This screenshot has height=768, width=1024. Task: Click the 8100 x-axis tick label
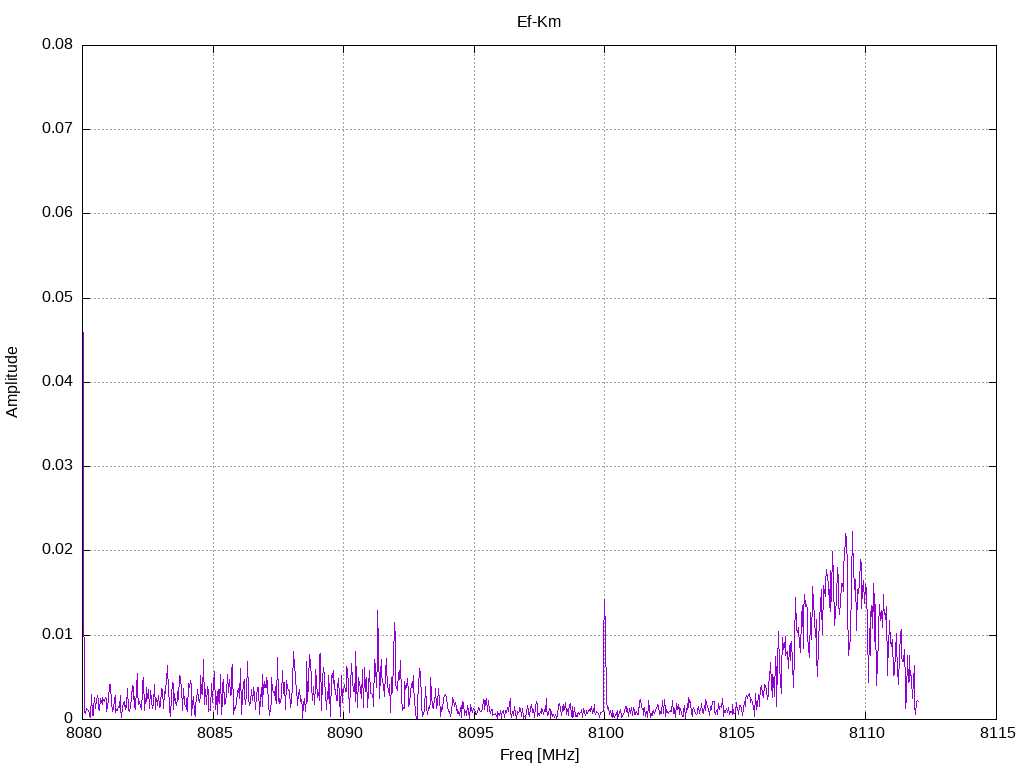[x=605, y=733]
